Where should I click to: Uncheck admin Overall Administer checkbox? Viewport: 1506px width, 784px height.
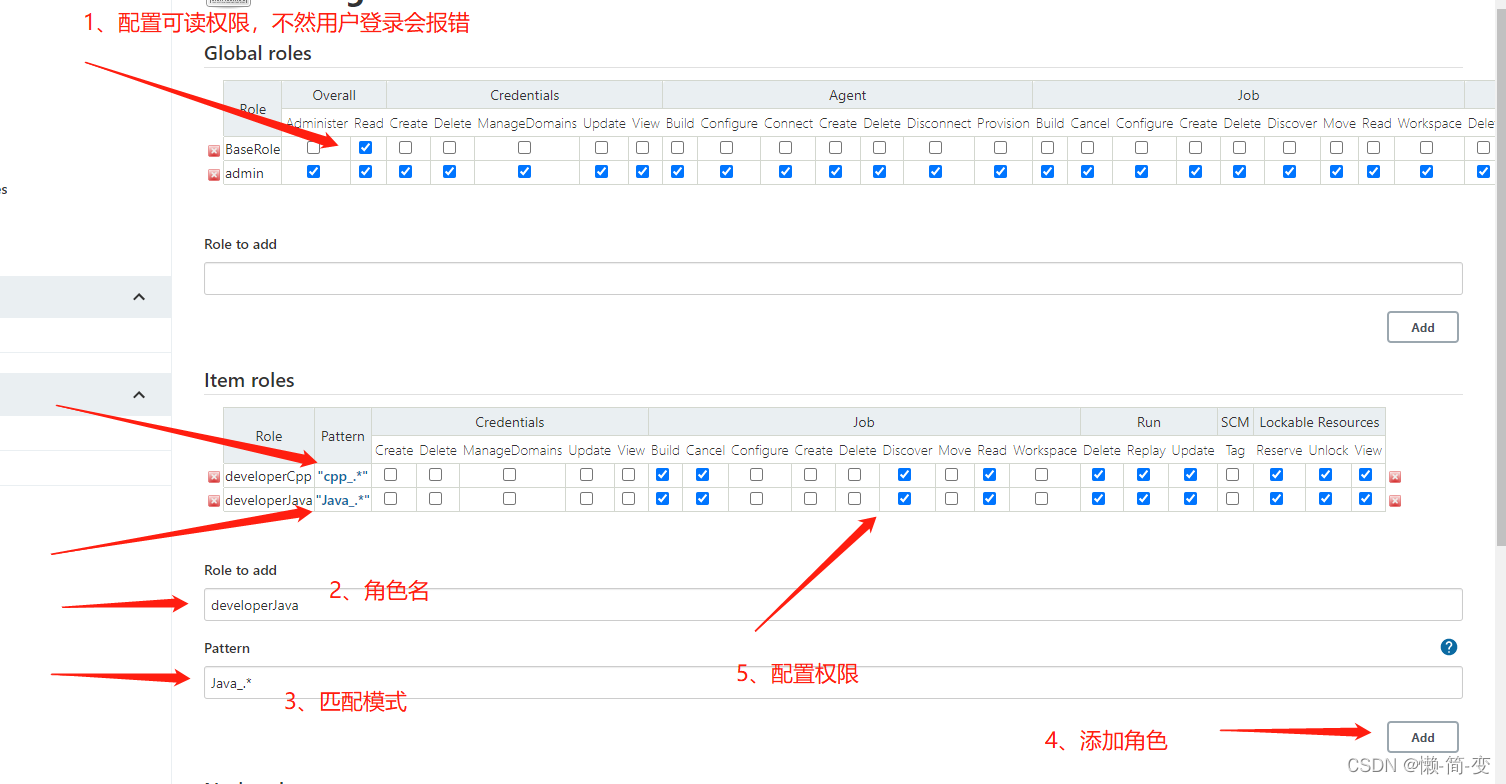314,171
